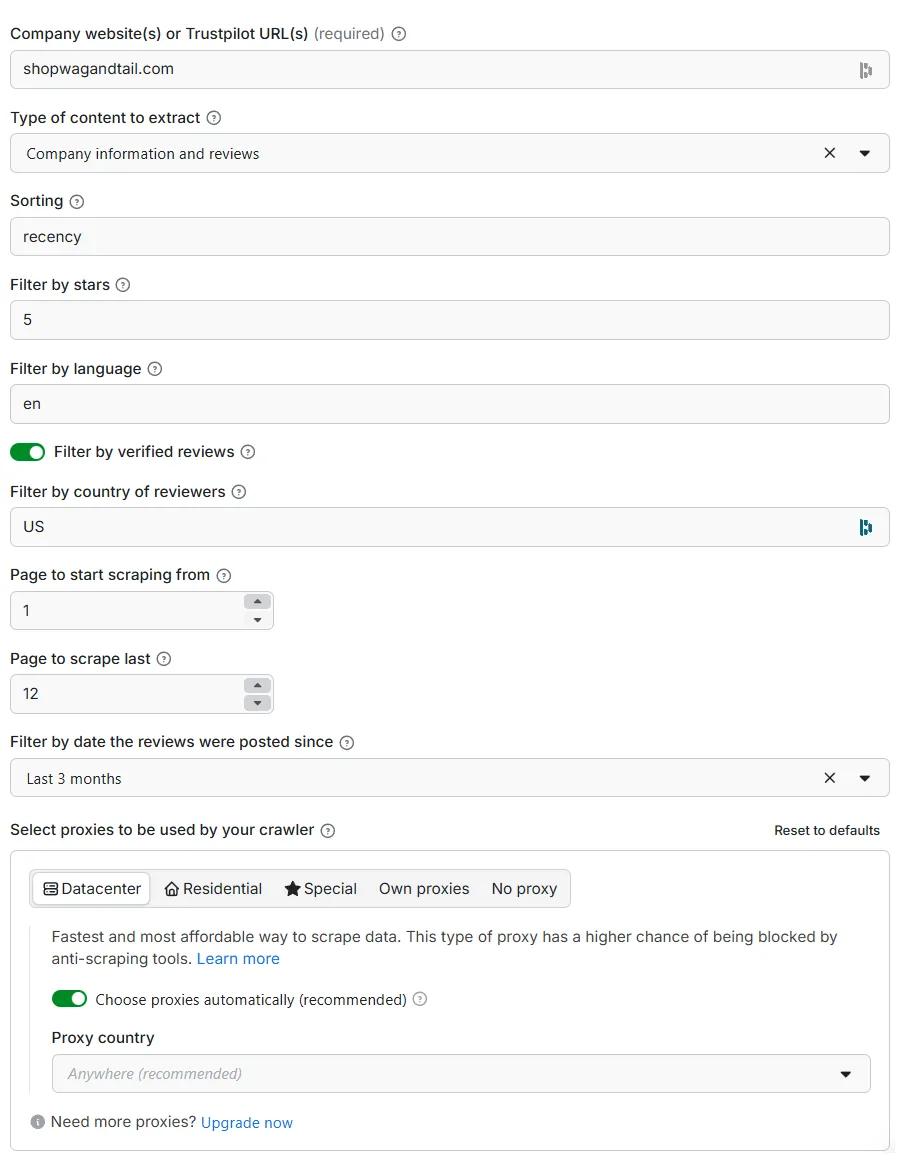Screen dimensions: 902x1160
Task: Select the No proxy tab
Action: click(524, 888)
